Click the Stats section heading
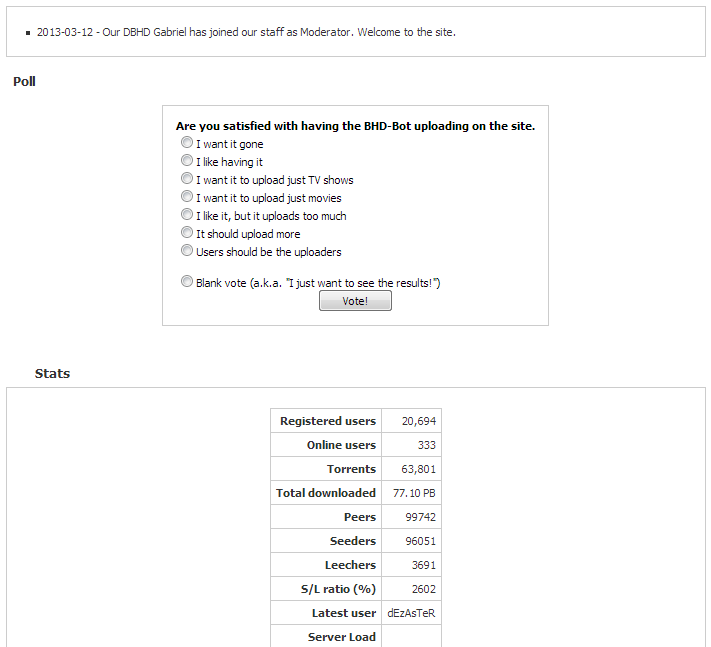This screenshot has width=711, height=647. (x=52, y=374)
